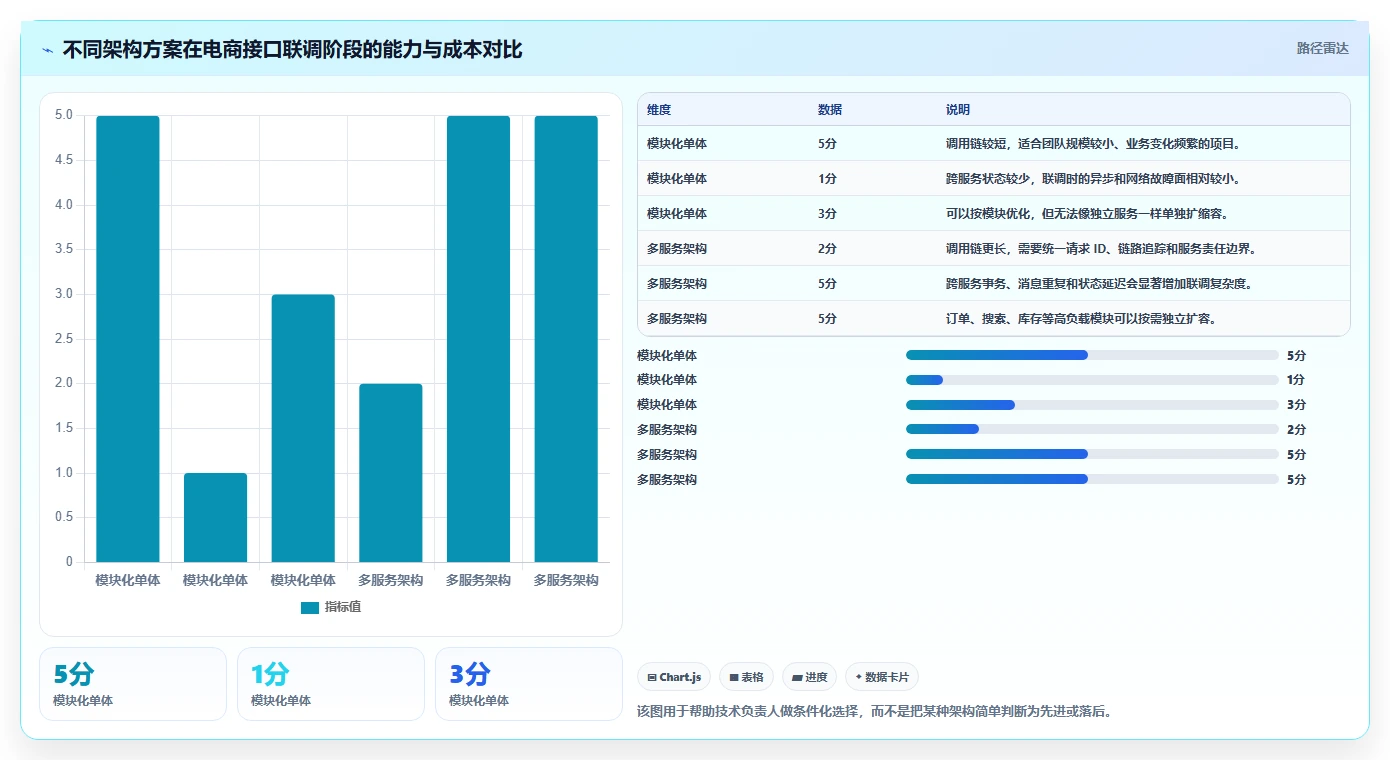Click the row text starting 调用链较短
This screenshot has height=760, width=1390.
click(x=1093, y=144)
